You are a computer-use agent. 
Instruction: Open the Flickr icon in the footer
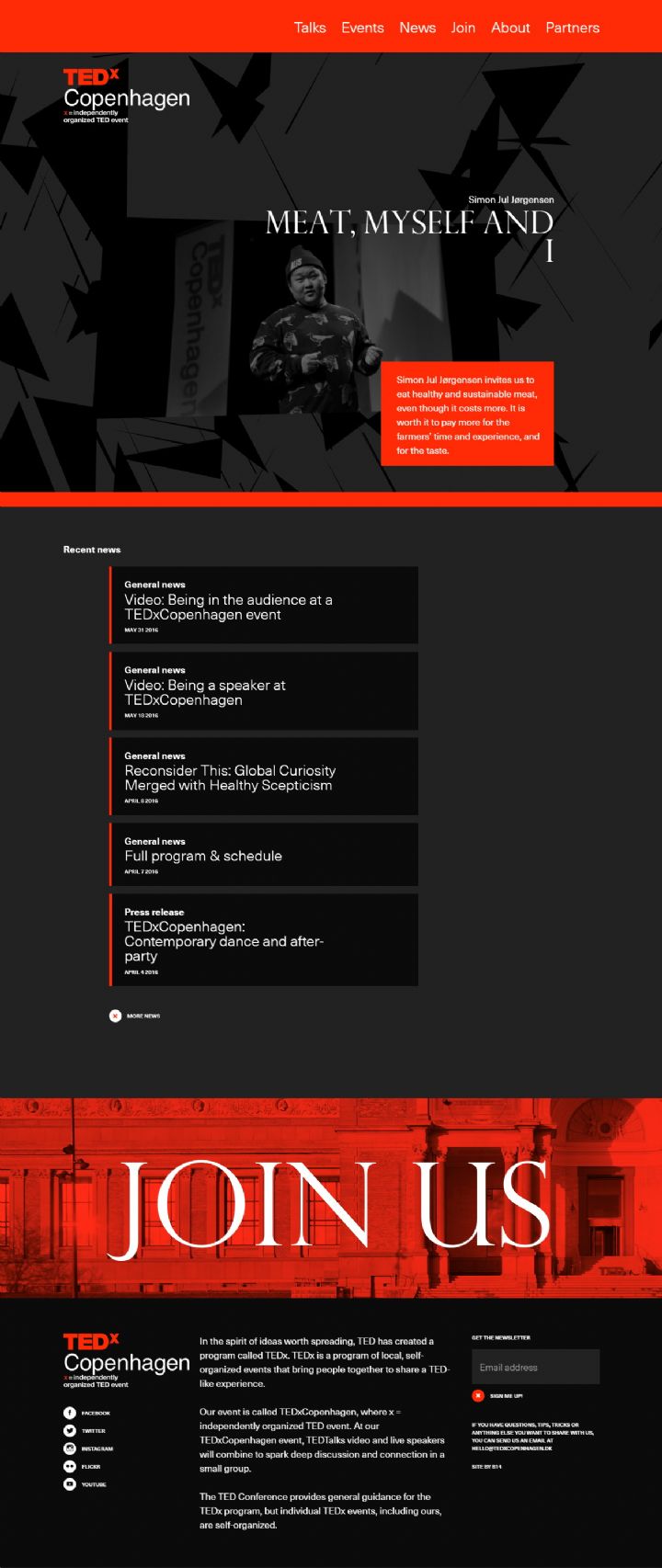(x=69, y=1466)
